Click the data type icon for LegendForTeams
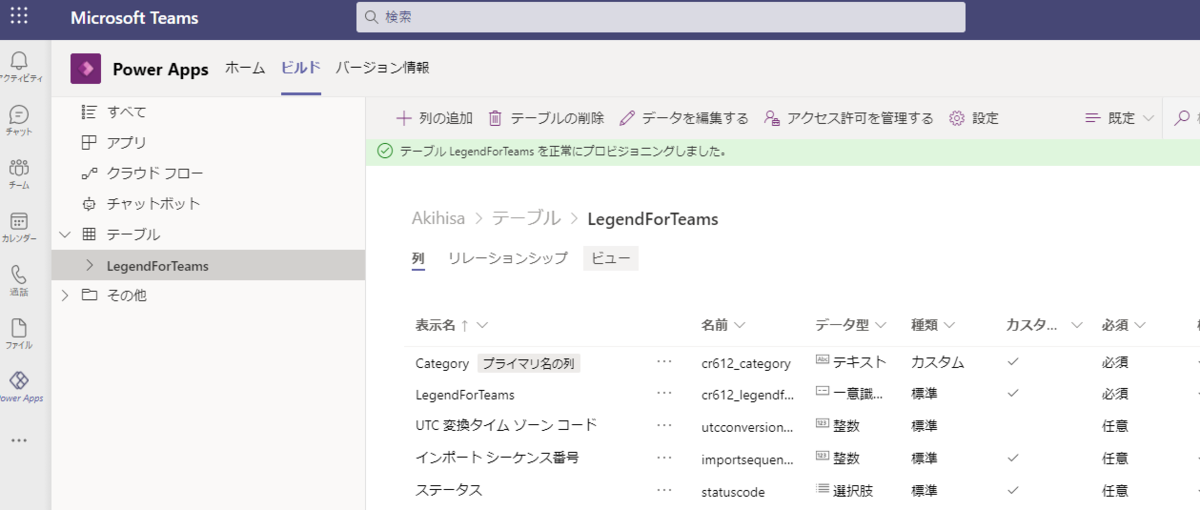Image resolution: width=1200 pixels, height=510 pixels. point(823,392)
